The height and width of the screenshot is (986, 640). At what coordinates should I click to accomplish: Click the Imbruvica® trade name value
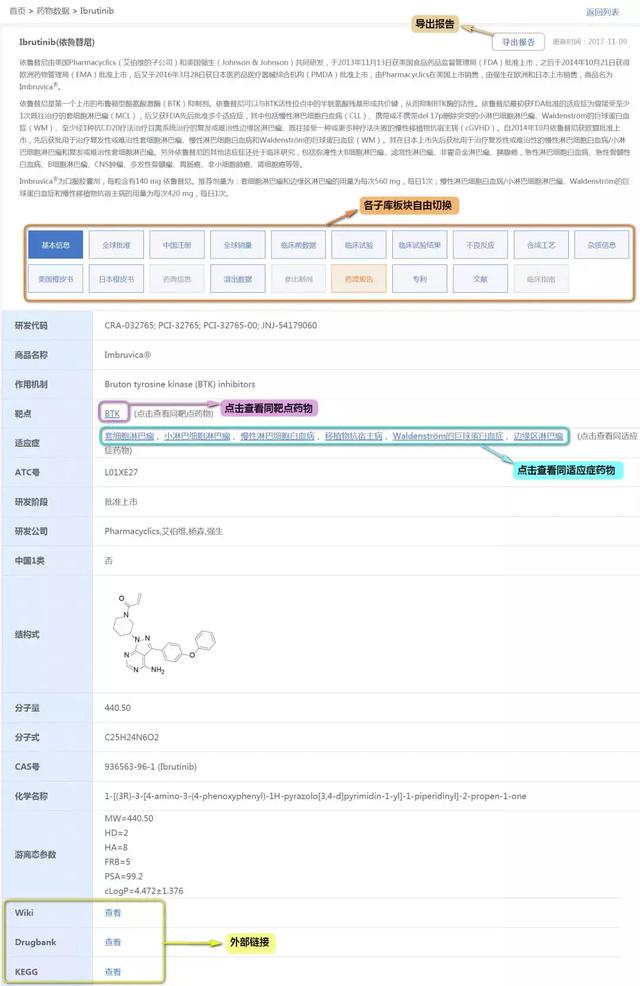click(x=128, y=355)
